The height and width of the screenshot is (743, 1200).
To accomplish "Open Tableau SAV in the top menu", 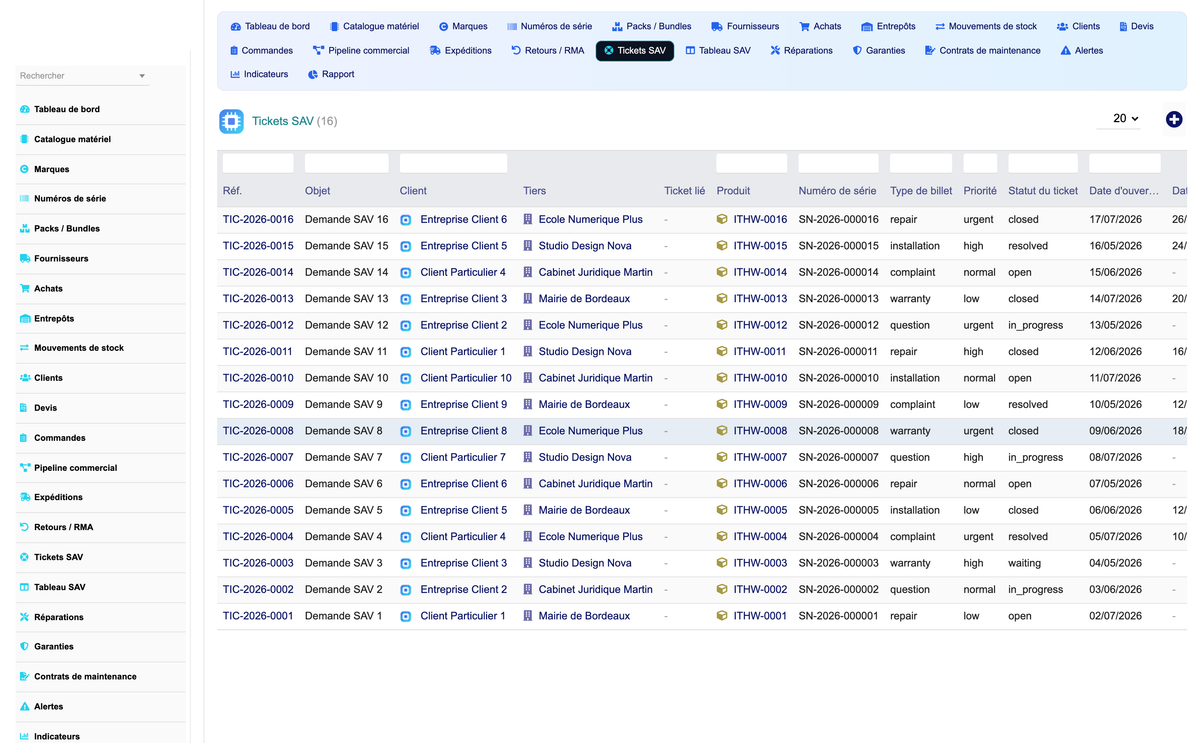I will click(718, 50).
